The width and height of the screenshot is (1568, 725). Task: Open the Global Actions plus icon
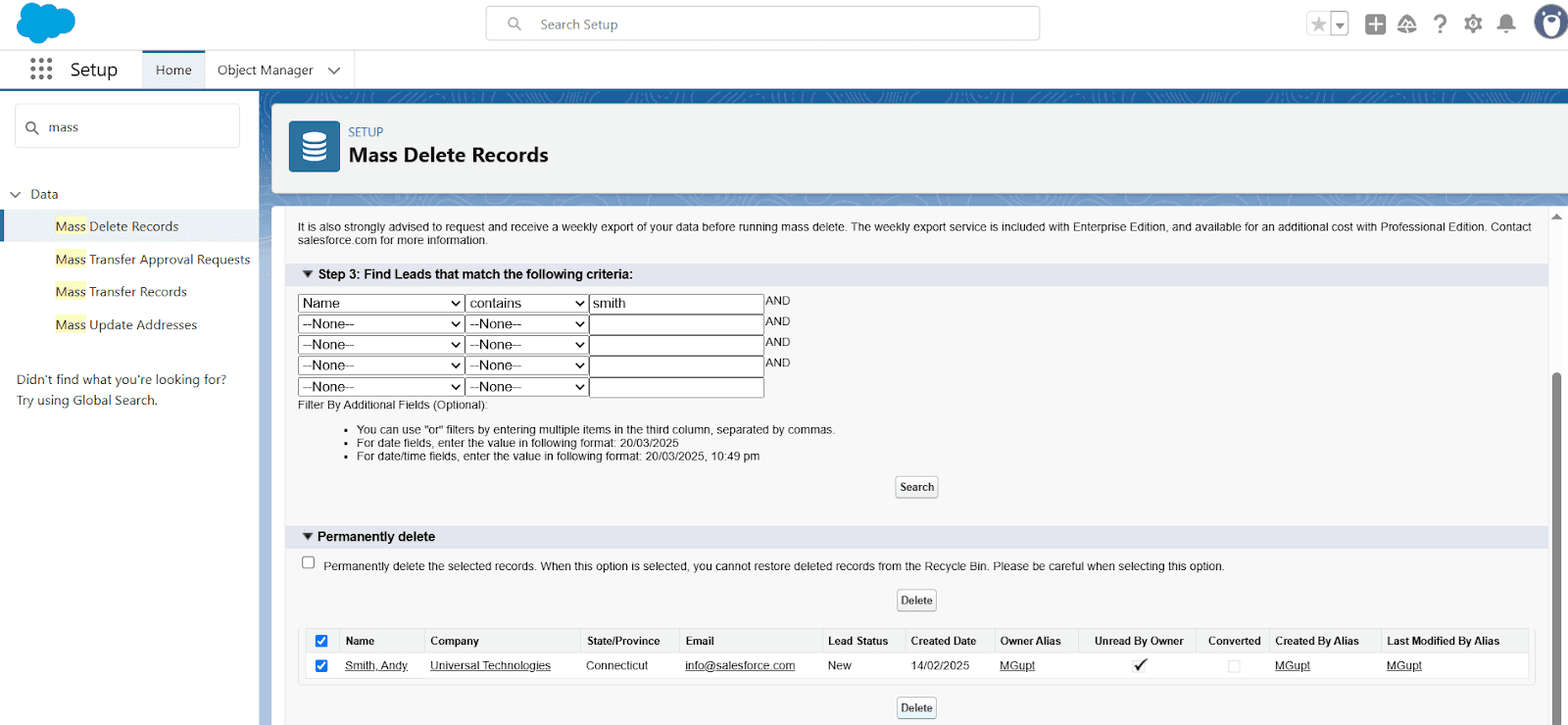[1375, 24]
